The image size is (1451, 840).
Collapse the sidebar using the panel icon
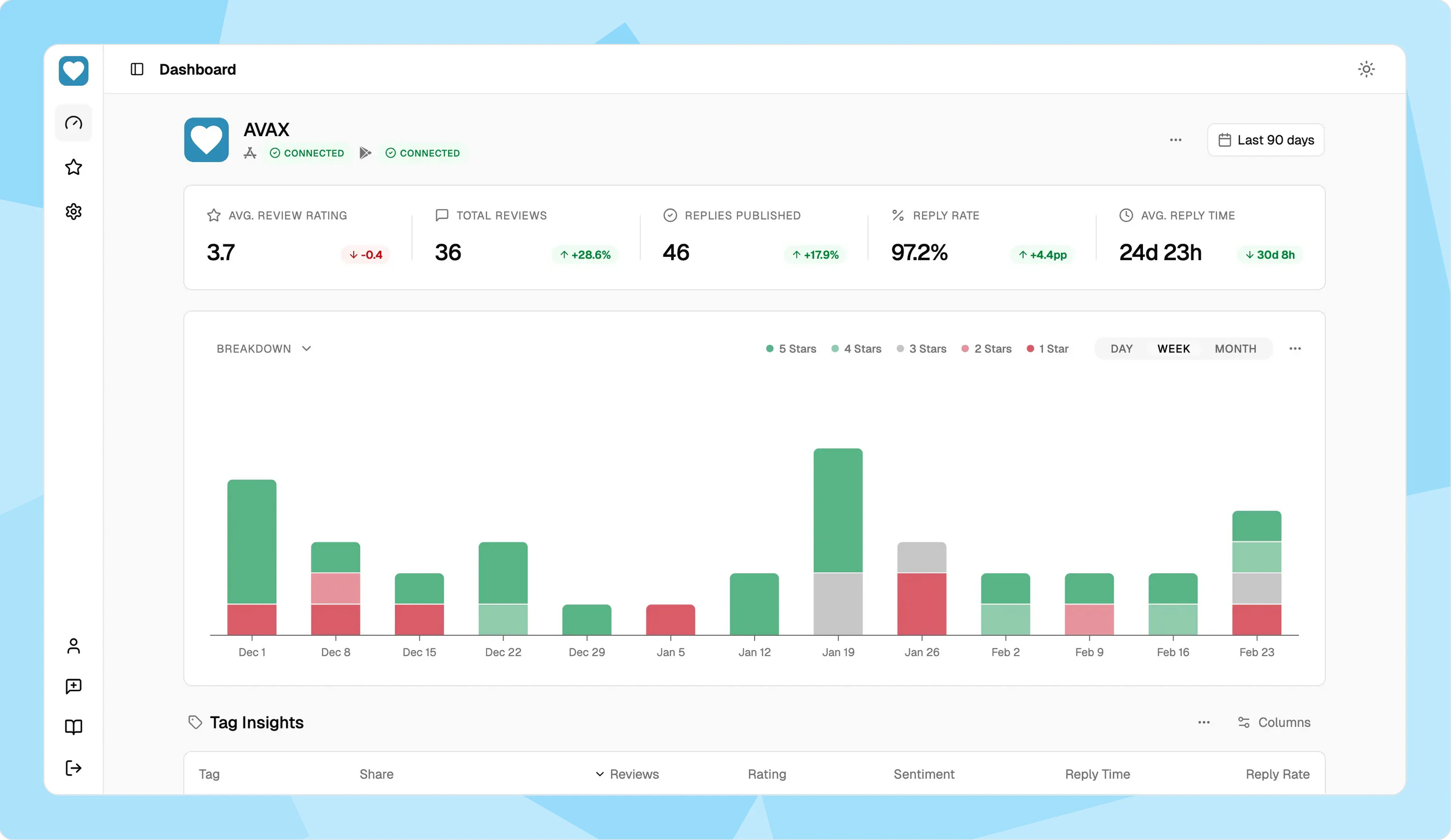(x=136, y=69)
